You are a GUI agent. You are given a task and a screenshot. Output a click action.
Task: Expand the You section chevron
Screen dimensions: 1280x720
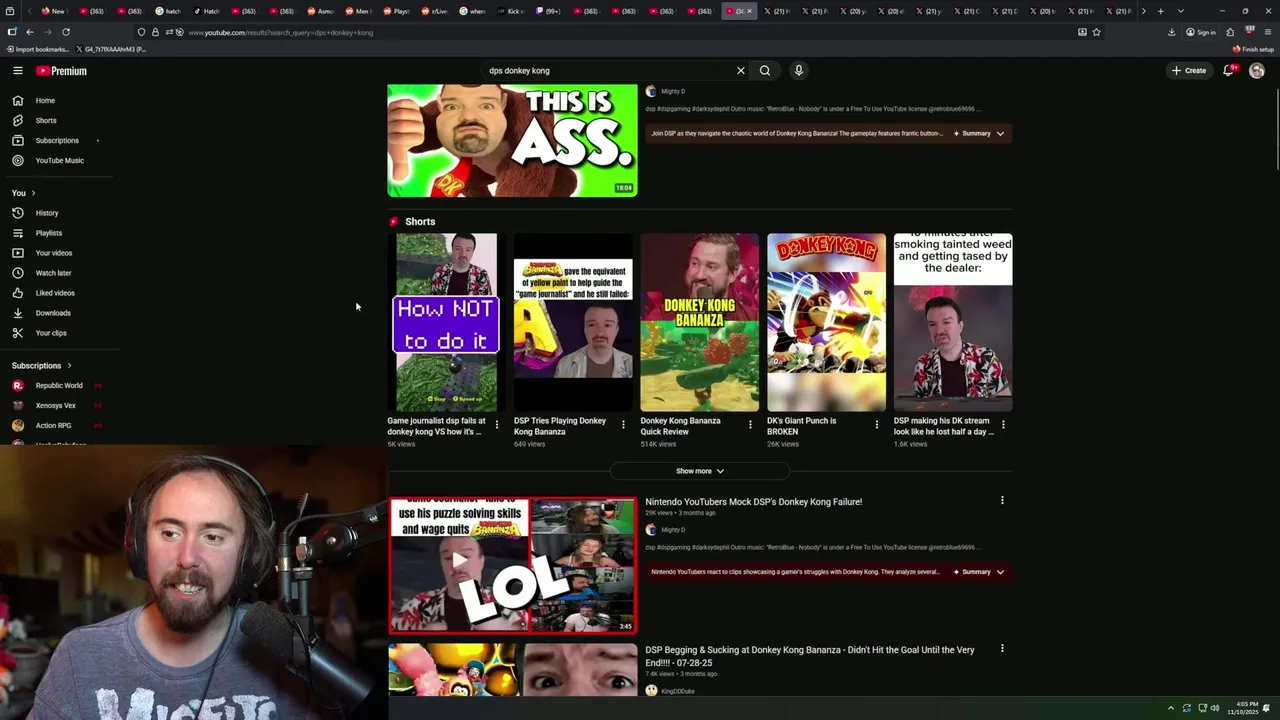[x=33, y=193]
